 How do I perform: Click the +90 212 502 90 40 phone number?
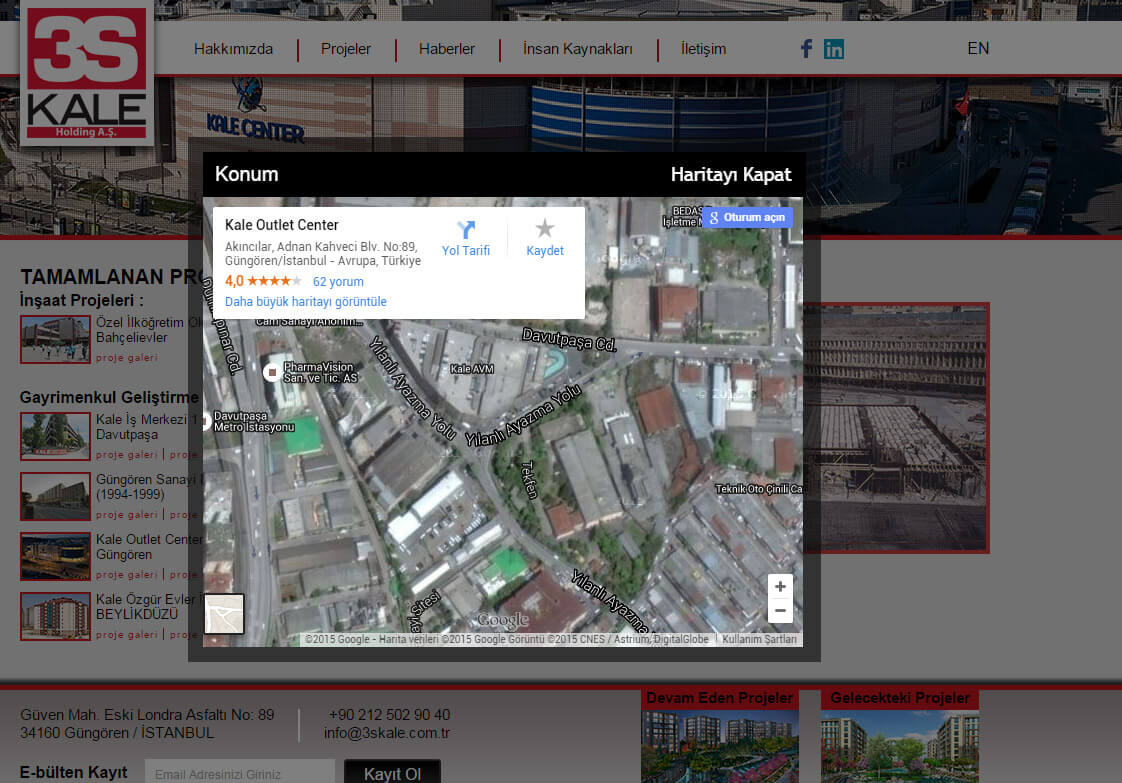(x=389, y=714)
